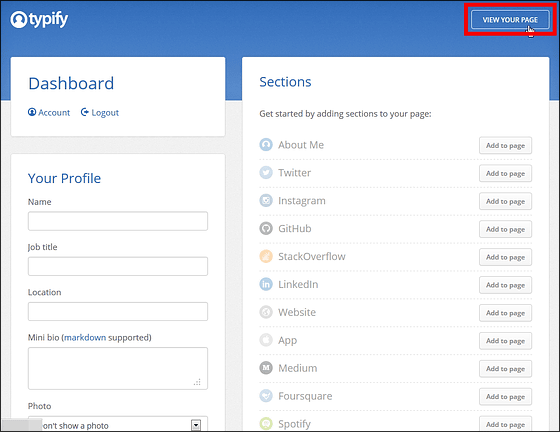The image size is (560, 432).
Task: Open the markdown help link
Action: (x=85, y=337)
